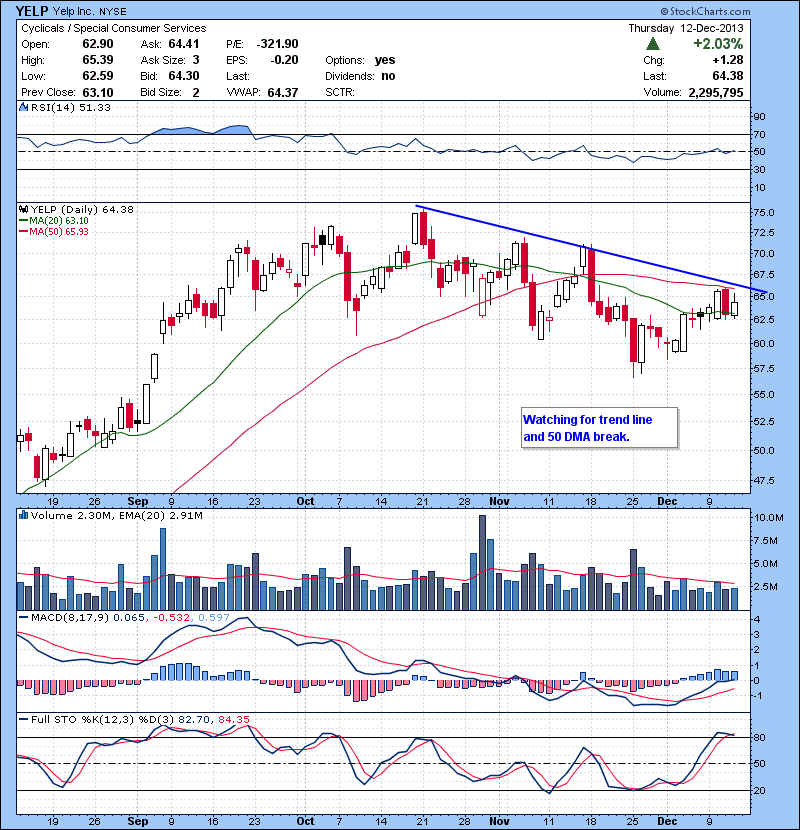Click the MACD(8,17,9) indicator label
This screenshot has height=830, width=800.
pyautogui.click(x=70, y=617)
